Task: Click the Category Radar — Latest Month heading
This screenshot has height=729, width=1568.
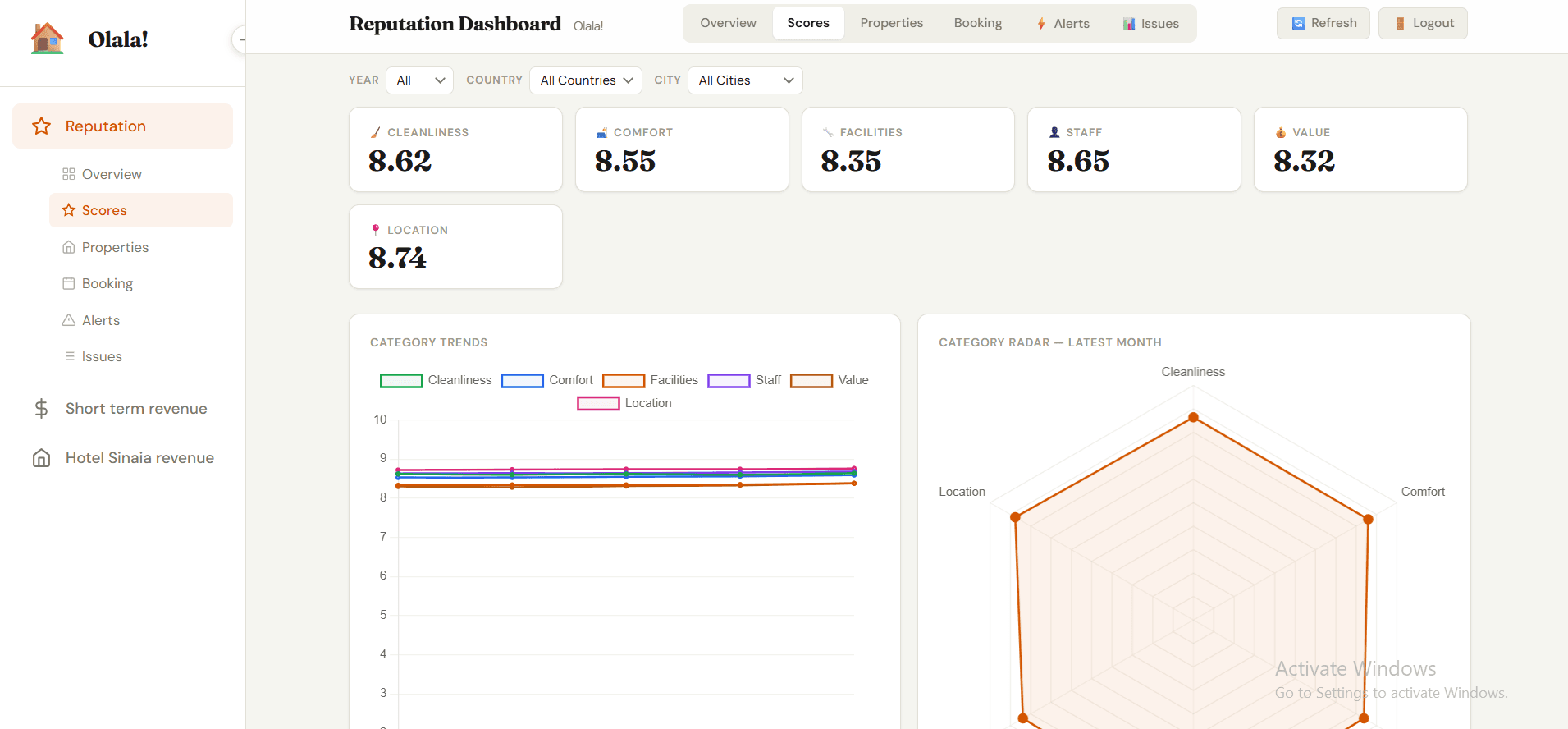Action: (x=1050, y=342)
